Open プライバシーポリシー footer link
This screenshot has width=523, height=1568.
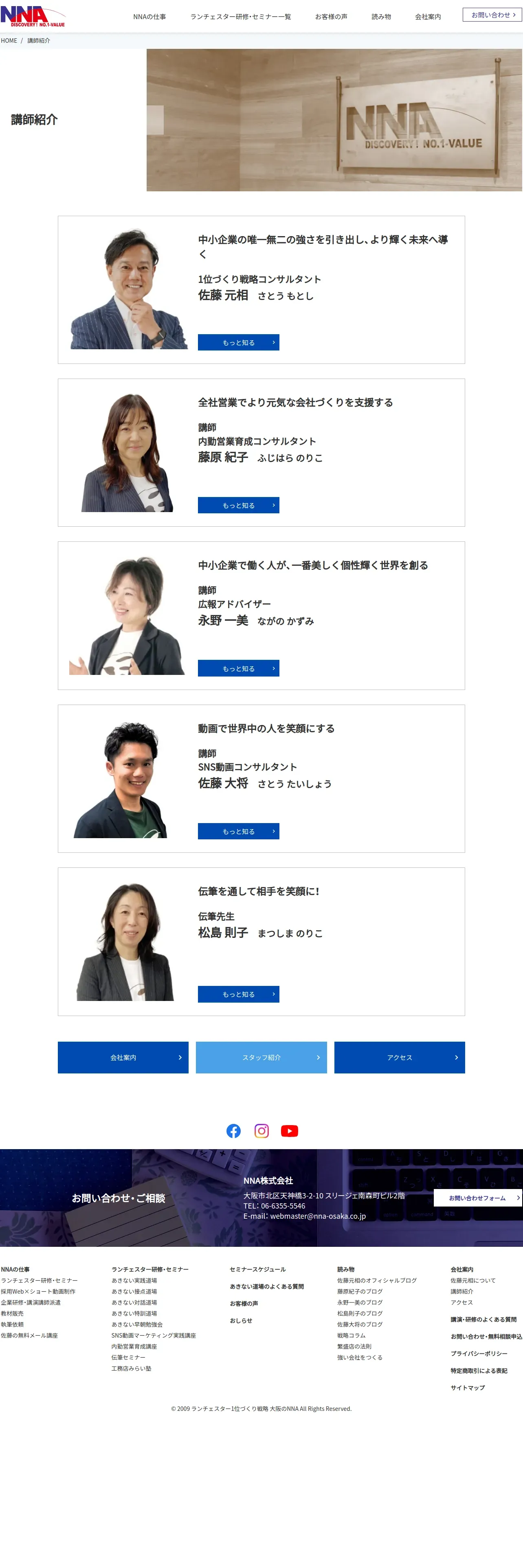[x=479, y=1353]
